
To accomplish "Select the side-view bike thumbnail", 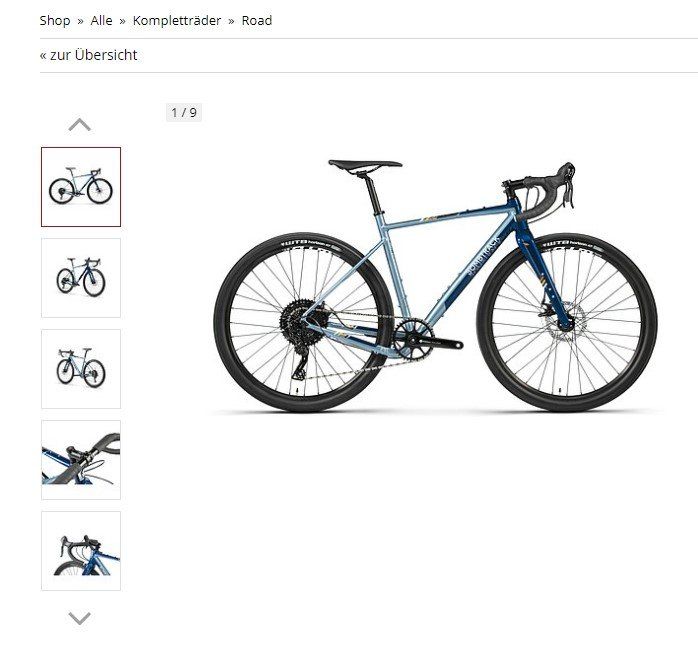I will 81,187.
